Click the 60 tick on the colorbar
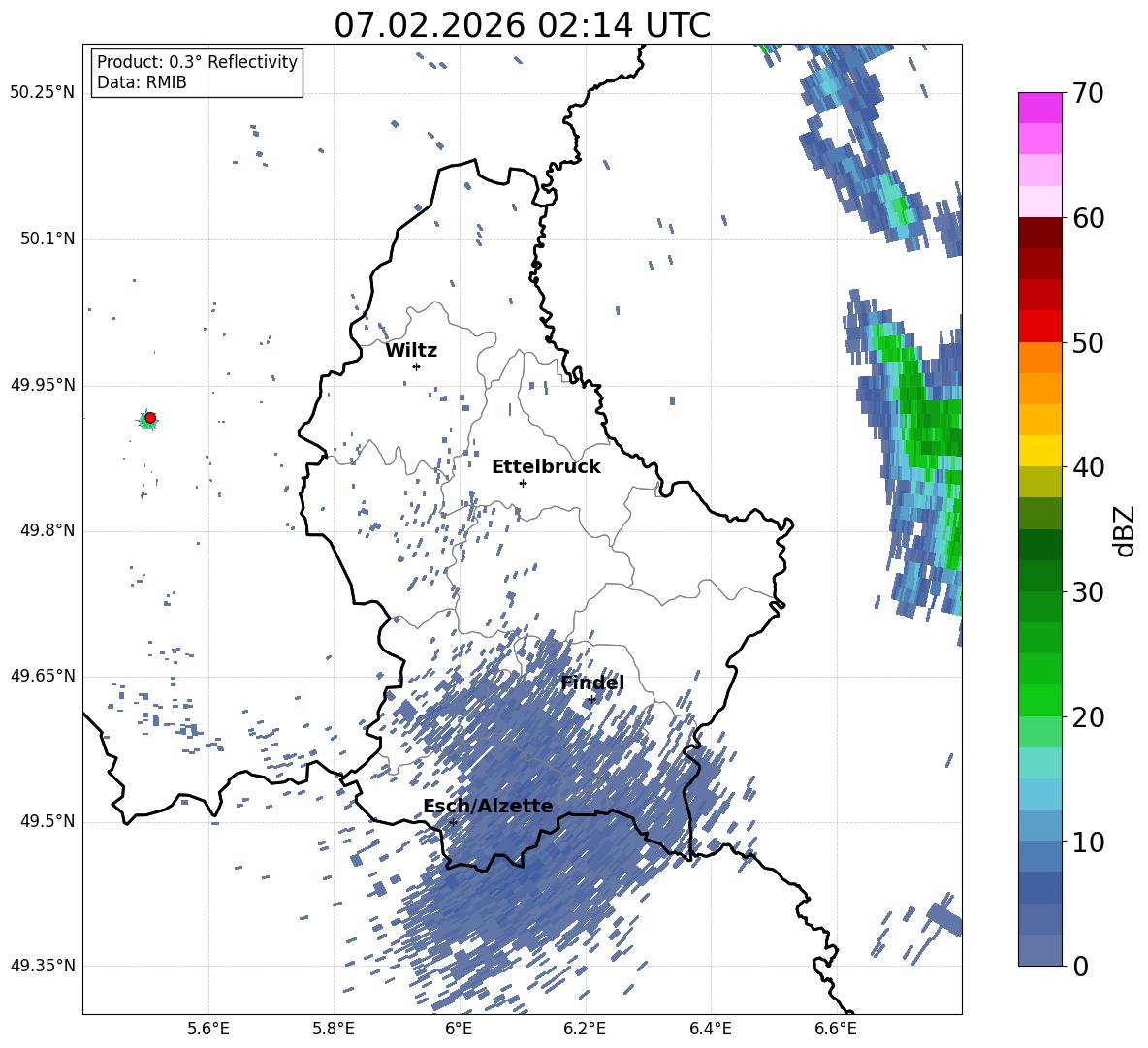1148x1048 pixels. [x=1088, y=218]
